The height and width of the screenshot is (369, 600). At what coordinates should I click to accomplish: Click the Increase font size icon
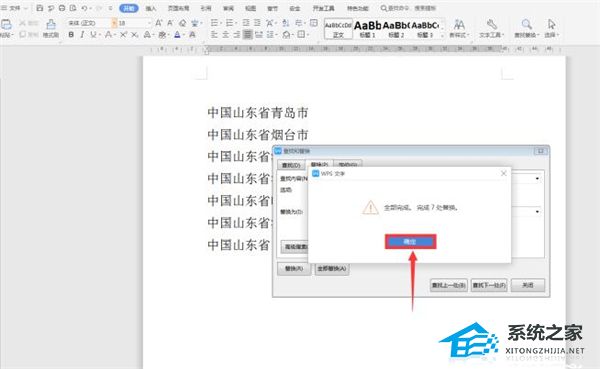[158, 23]
